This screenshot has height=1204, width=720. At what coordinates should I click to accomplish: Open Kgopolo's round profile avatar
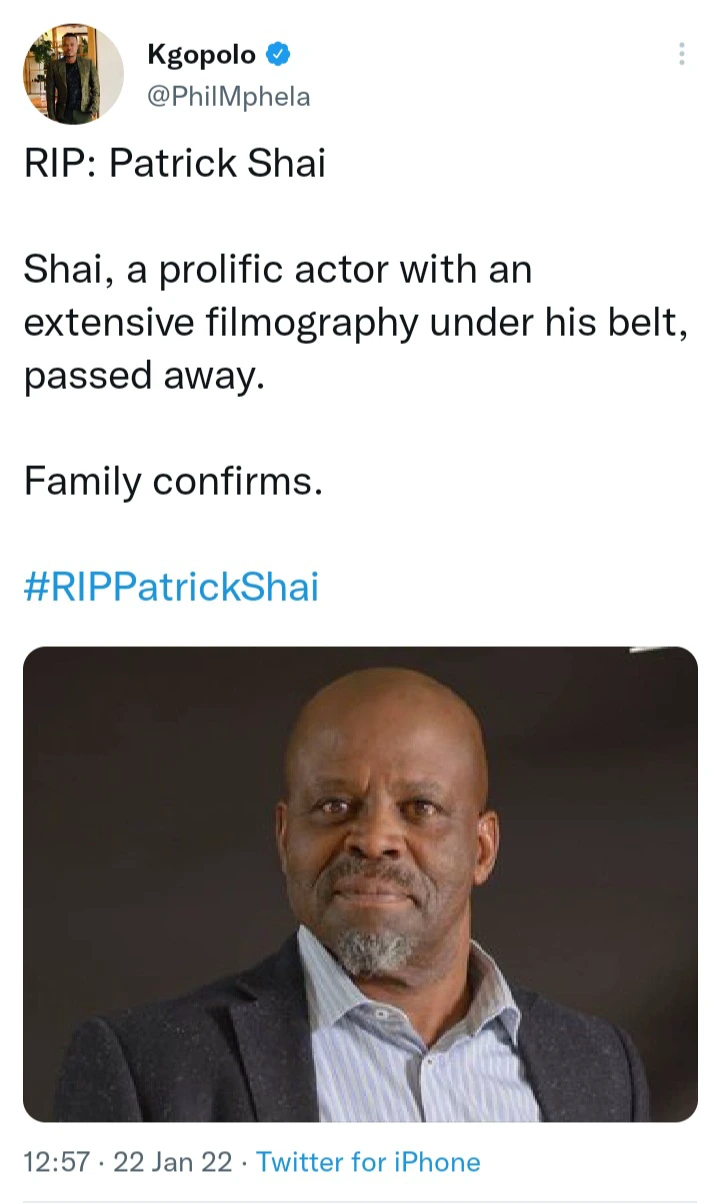74,75
